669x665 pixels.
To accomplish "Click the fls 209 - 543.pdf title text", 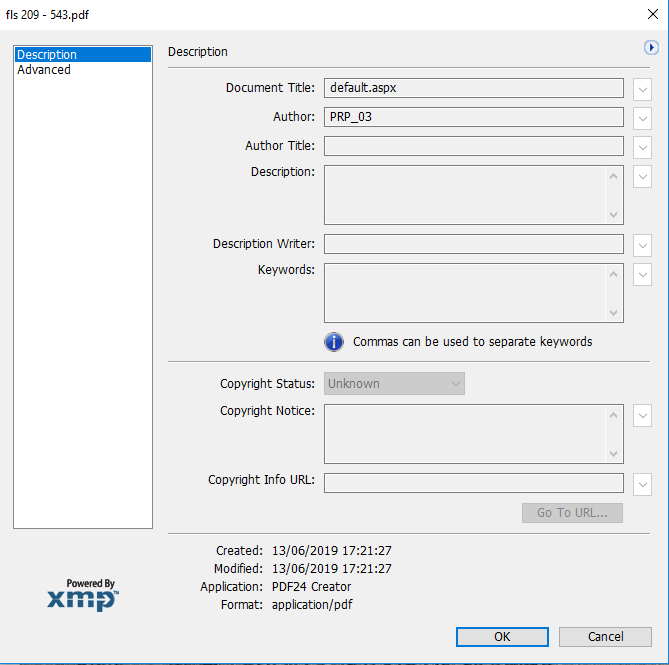I will (x=47, y=15).
